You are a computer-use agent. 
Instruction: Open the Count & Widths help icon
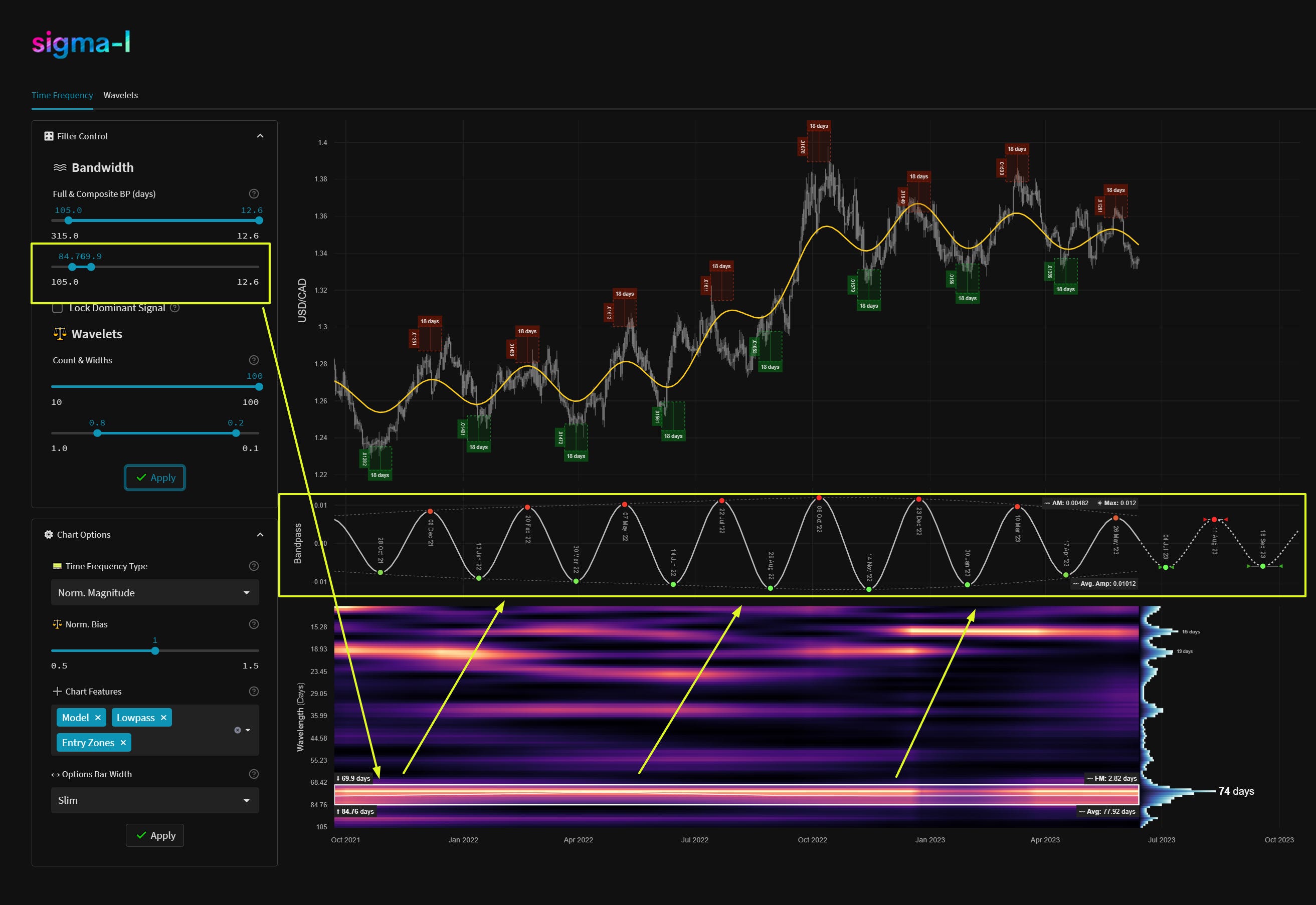pos(253,359)
